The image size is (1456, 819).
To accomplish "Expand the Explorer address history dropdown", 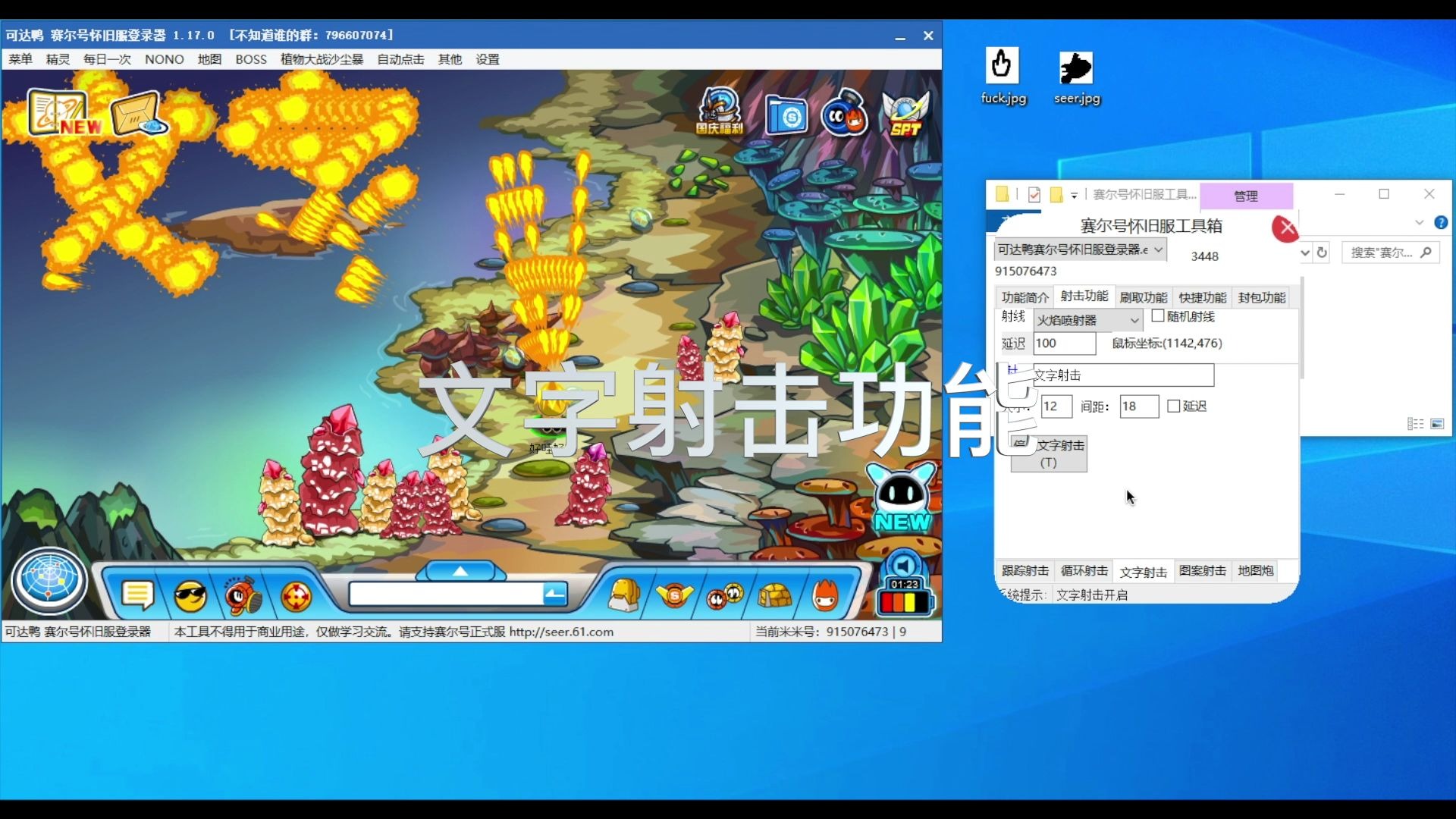I will [x=1305, y=253].
